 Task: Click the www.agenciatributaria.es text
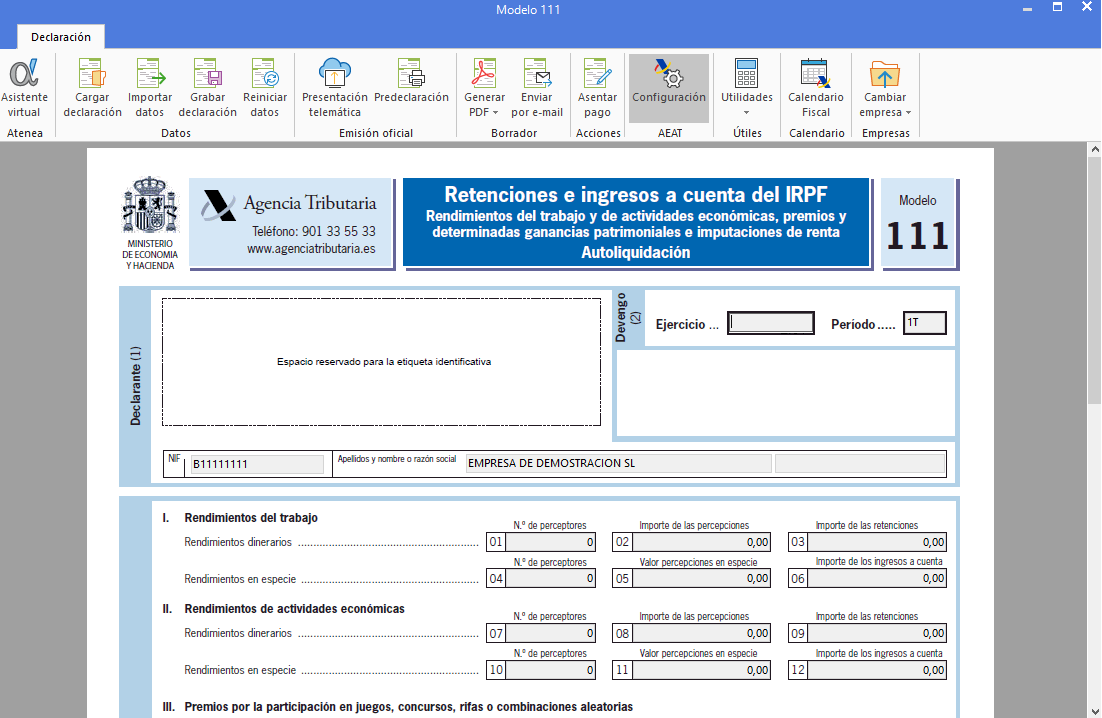(311, 249)
